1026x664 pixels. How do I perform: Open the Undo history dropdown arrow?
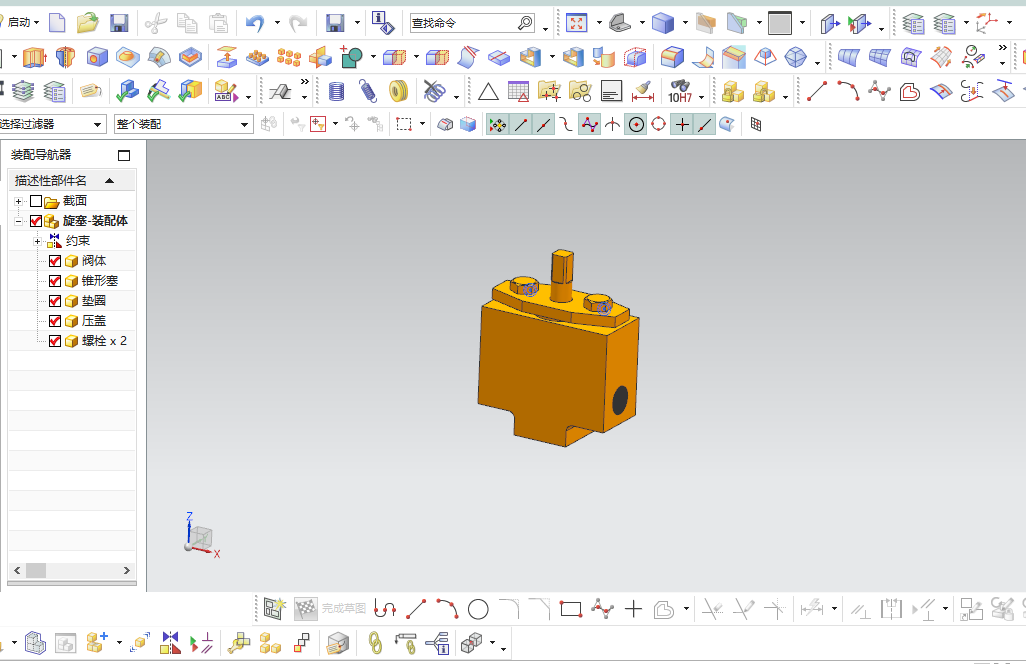[x=277, y=23]
